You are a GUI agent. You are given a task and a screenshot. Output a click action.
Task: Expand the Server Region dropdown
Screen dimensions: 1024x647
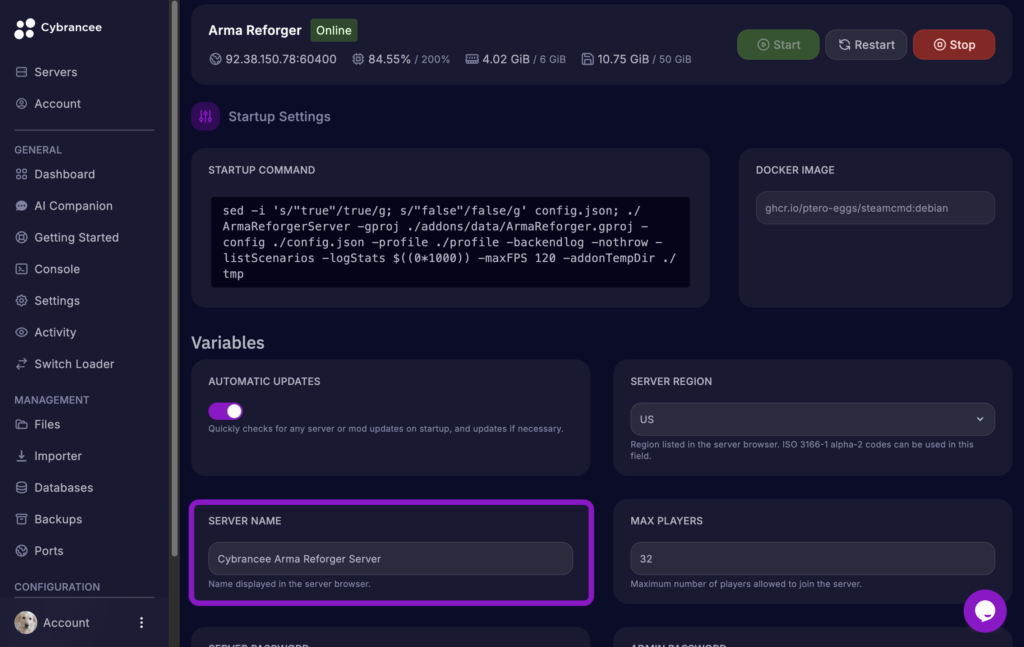812,419
